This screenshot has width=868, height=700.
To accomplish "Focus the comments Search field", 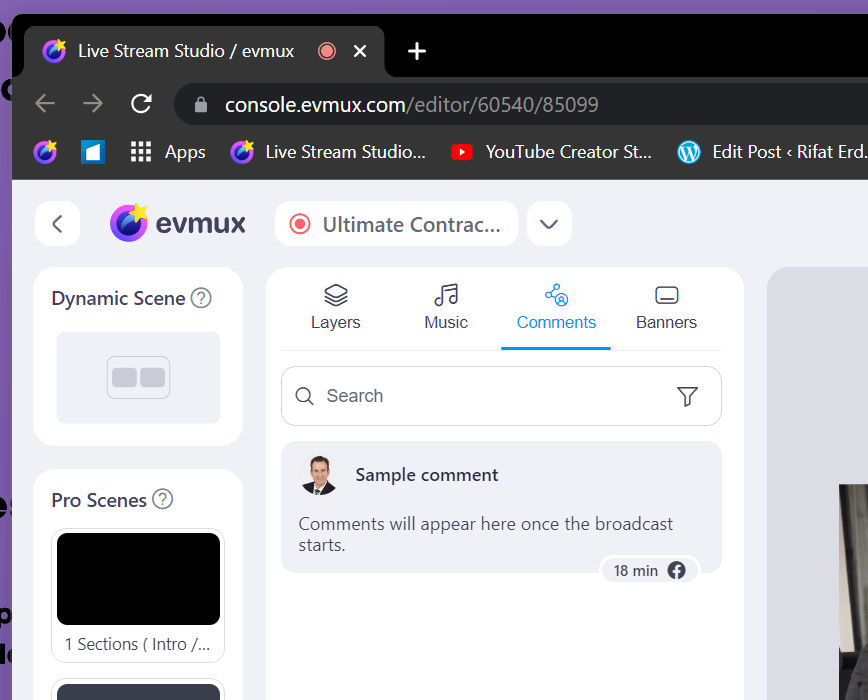I will click(501, 396).
